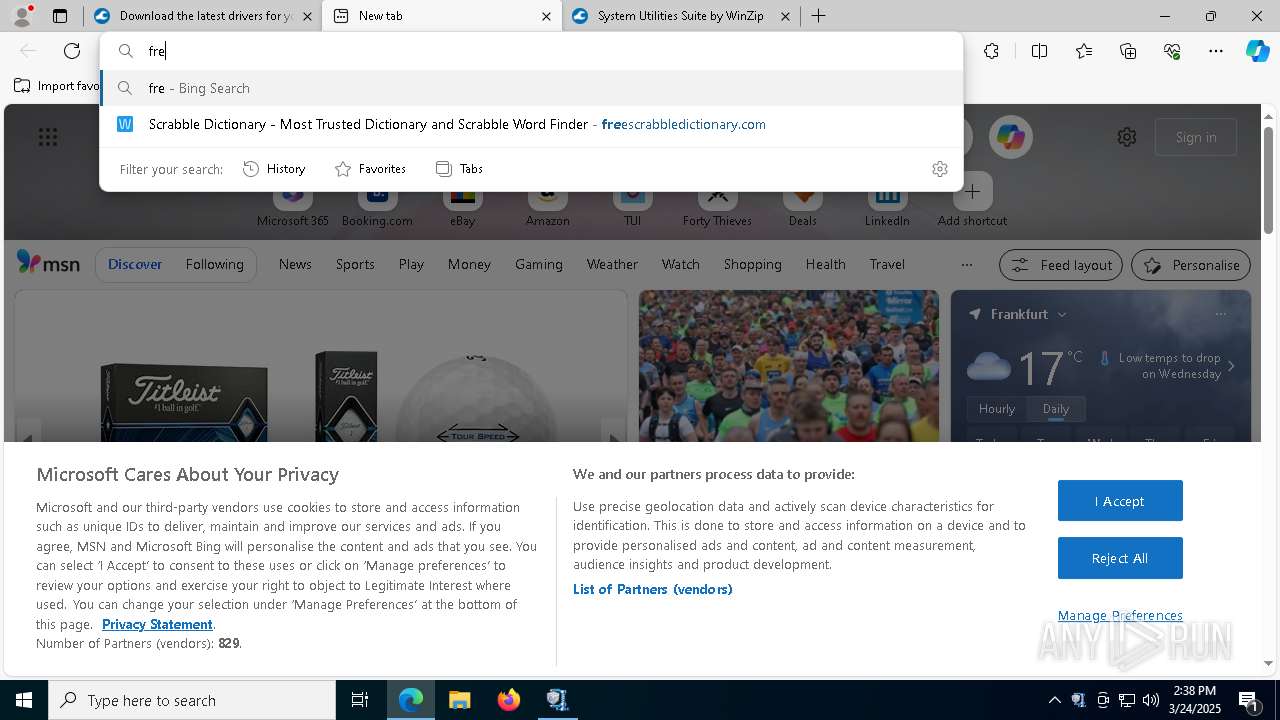Open File Explorer from taskbar

459,700
